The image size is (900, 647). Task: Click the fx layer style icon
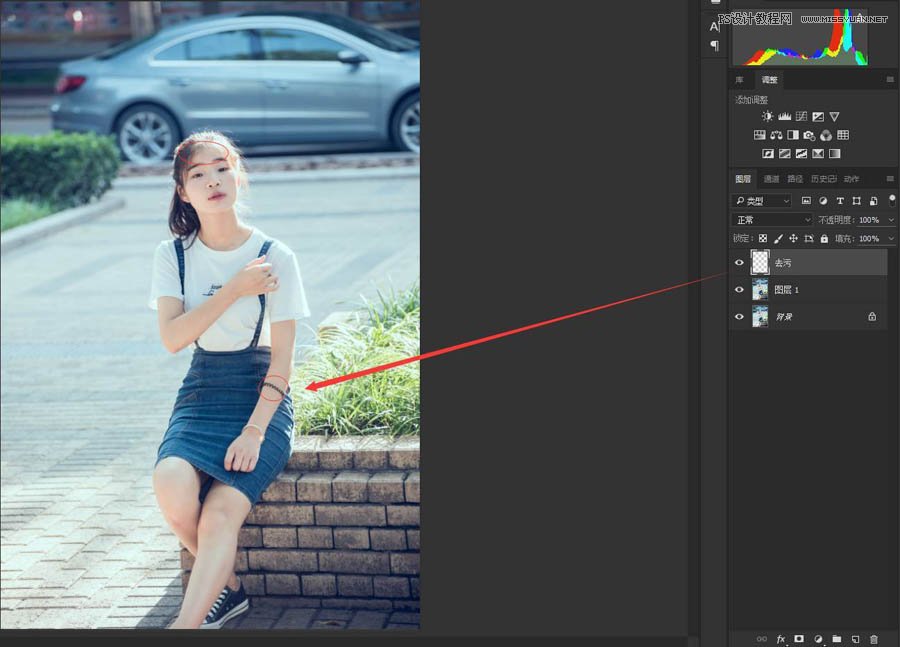[780, 639]
